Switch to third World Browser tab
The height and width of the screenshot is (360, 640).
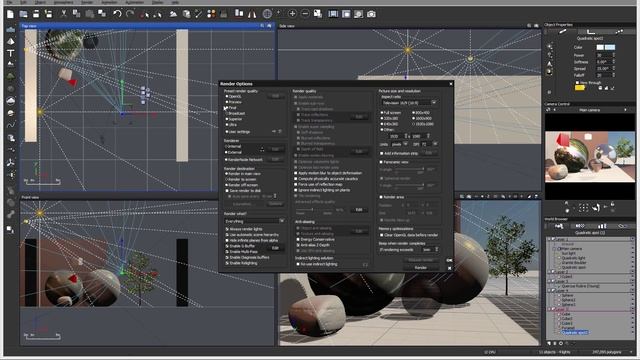(602, 226)
